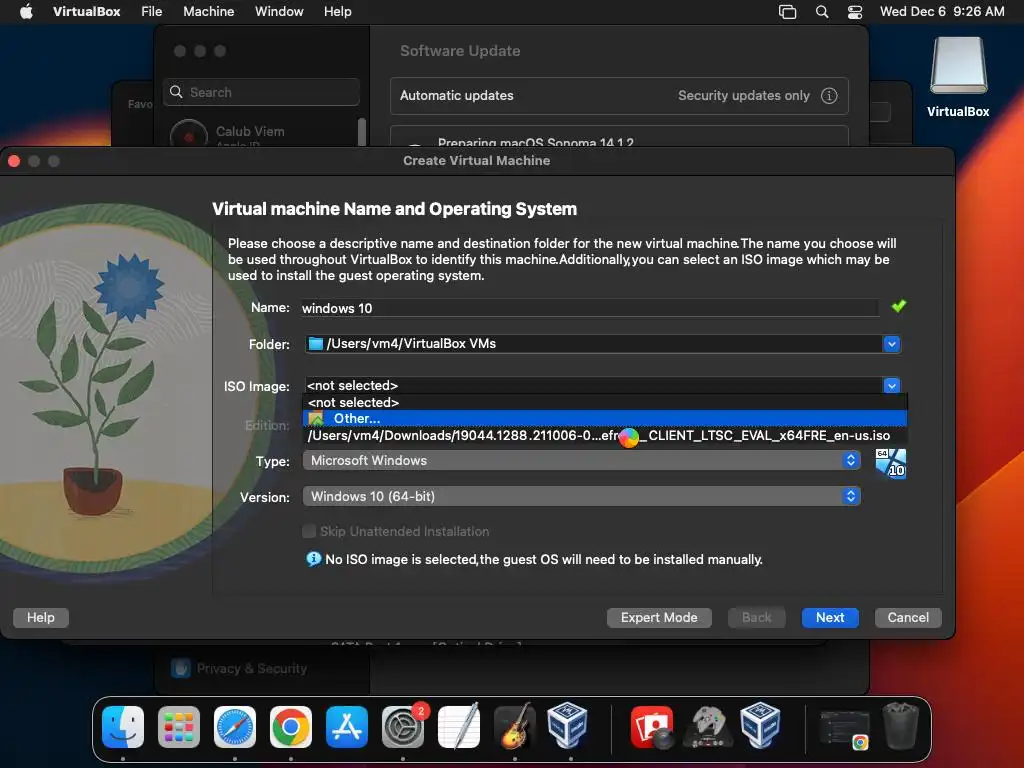
Task: Open Trash in the Dock
Action: coord(901,726)
